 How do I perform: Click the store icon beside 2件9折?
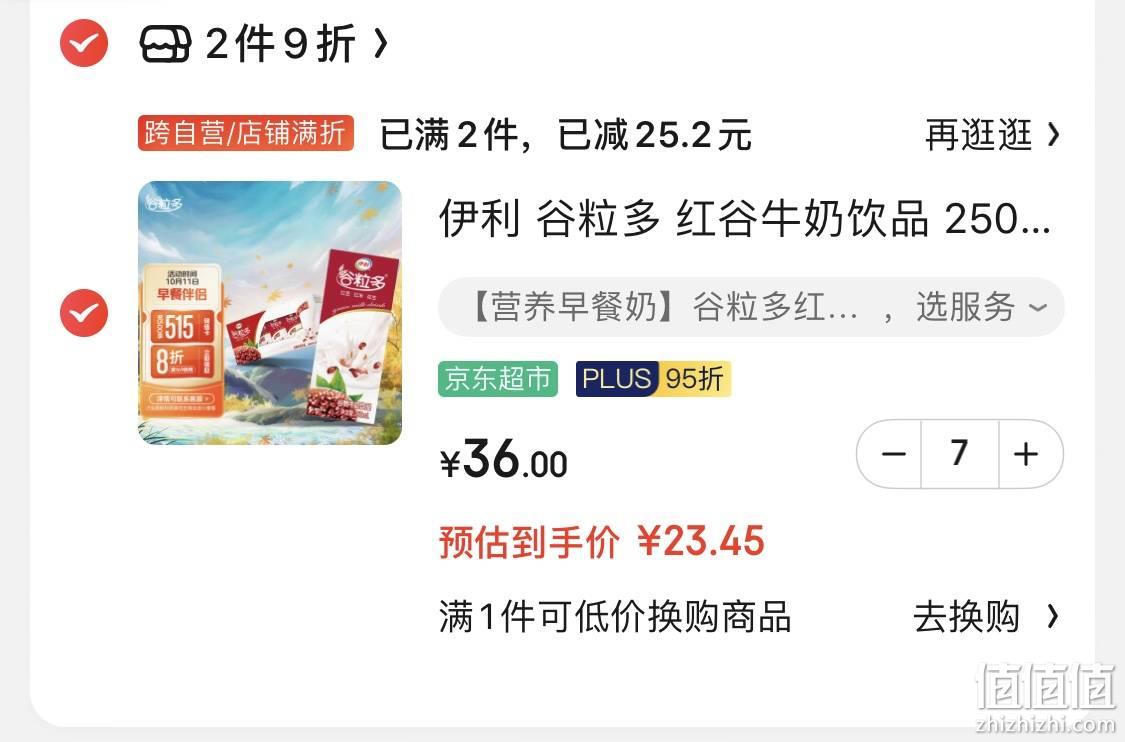(x=165, y=43)
